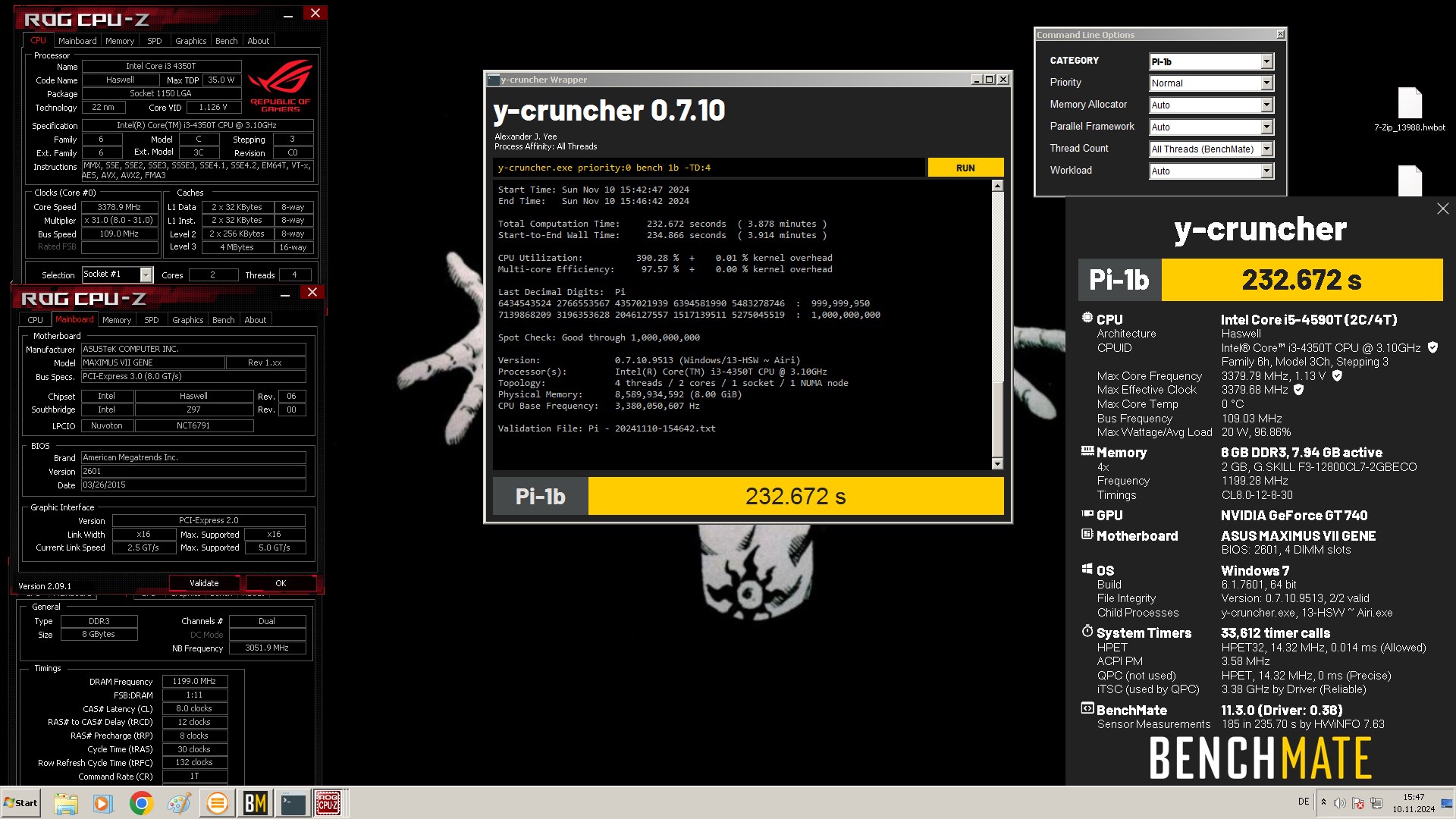Viewport: 1456px width, 819px height.
Task: Click OK in CPU-Z Motherboard window
Action: 281,583
